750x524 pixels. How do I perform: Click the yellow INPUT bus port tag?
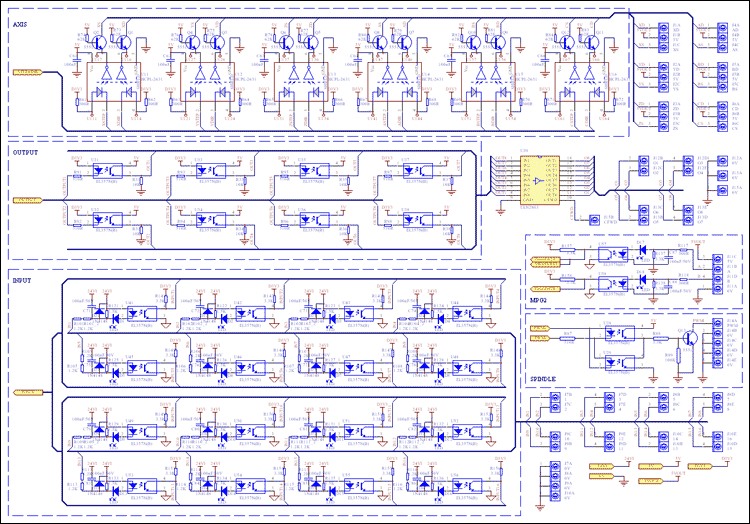[28, 392]
